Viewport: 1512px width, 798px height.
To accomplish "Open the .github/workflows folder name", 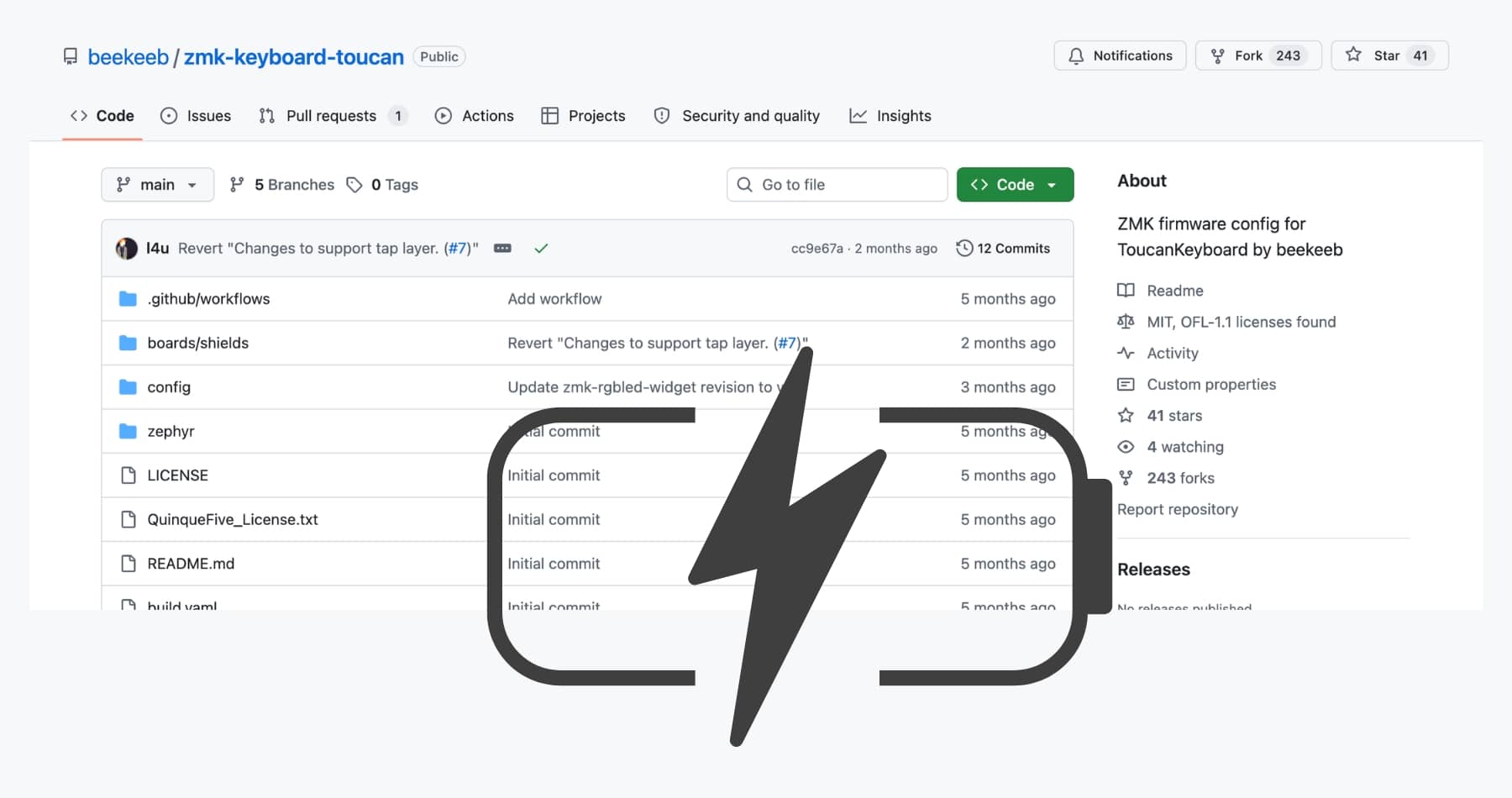I will click(x=208, y=299).
